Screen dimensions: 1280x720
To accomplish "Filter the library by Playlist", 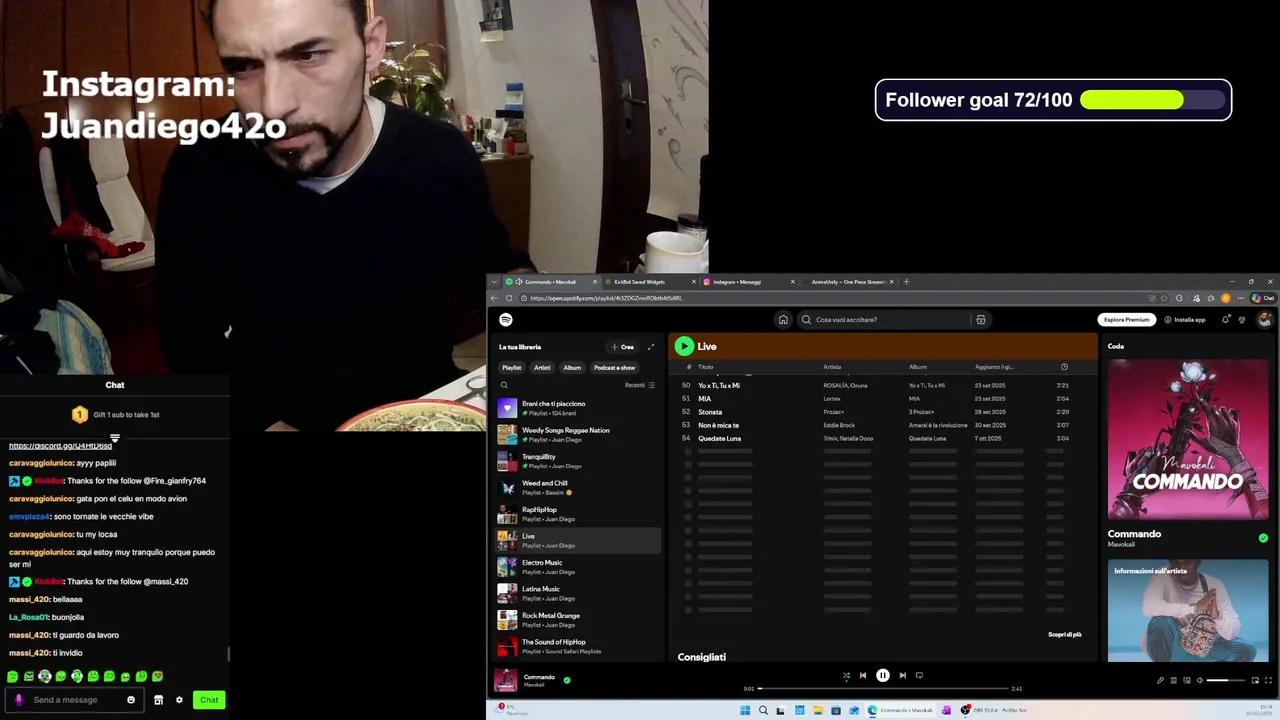I will (x=511, y=367).
